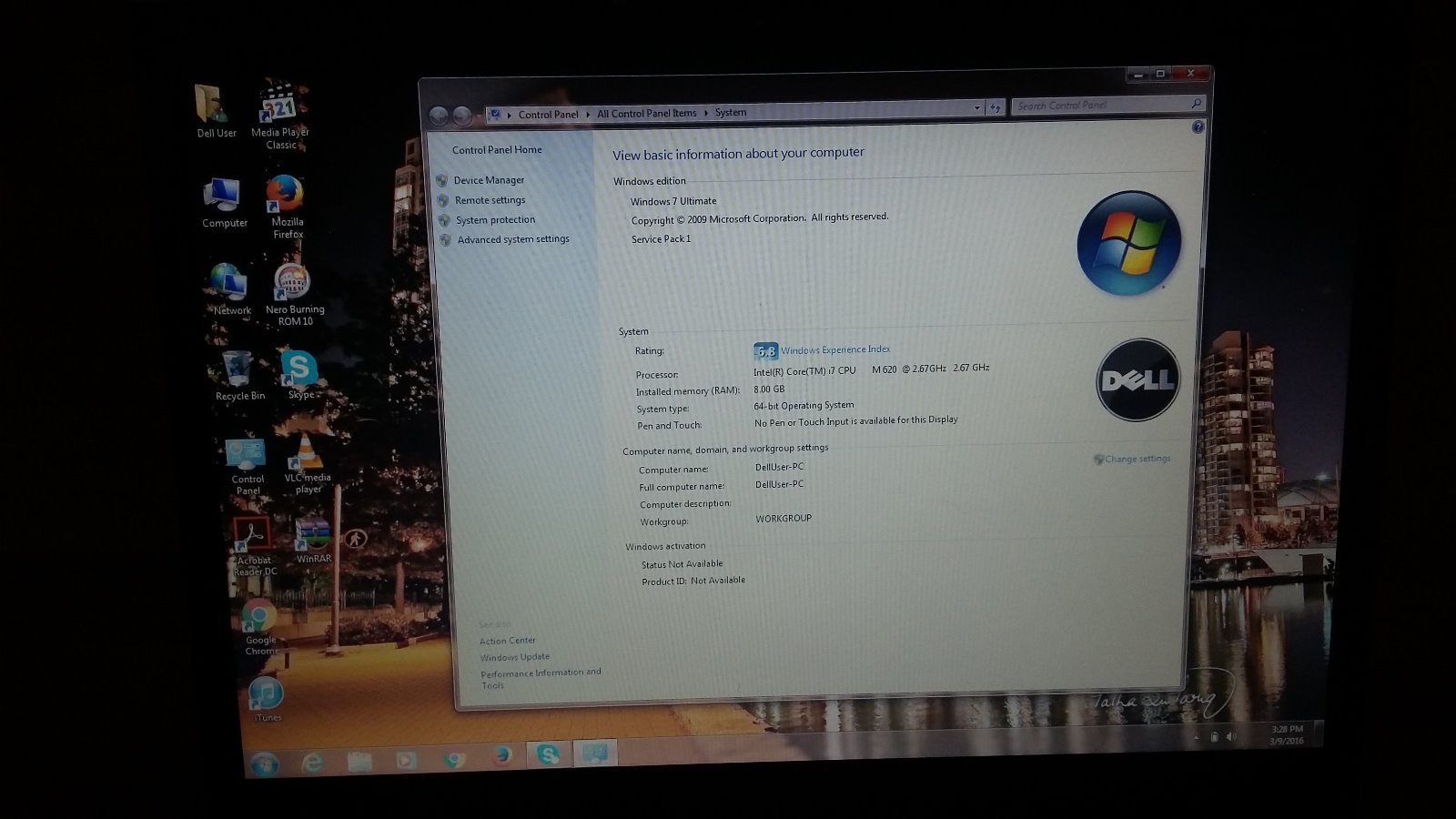Click the Forward navigation arrow button
Screen dimensions: 1456x819
461,116
